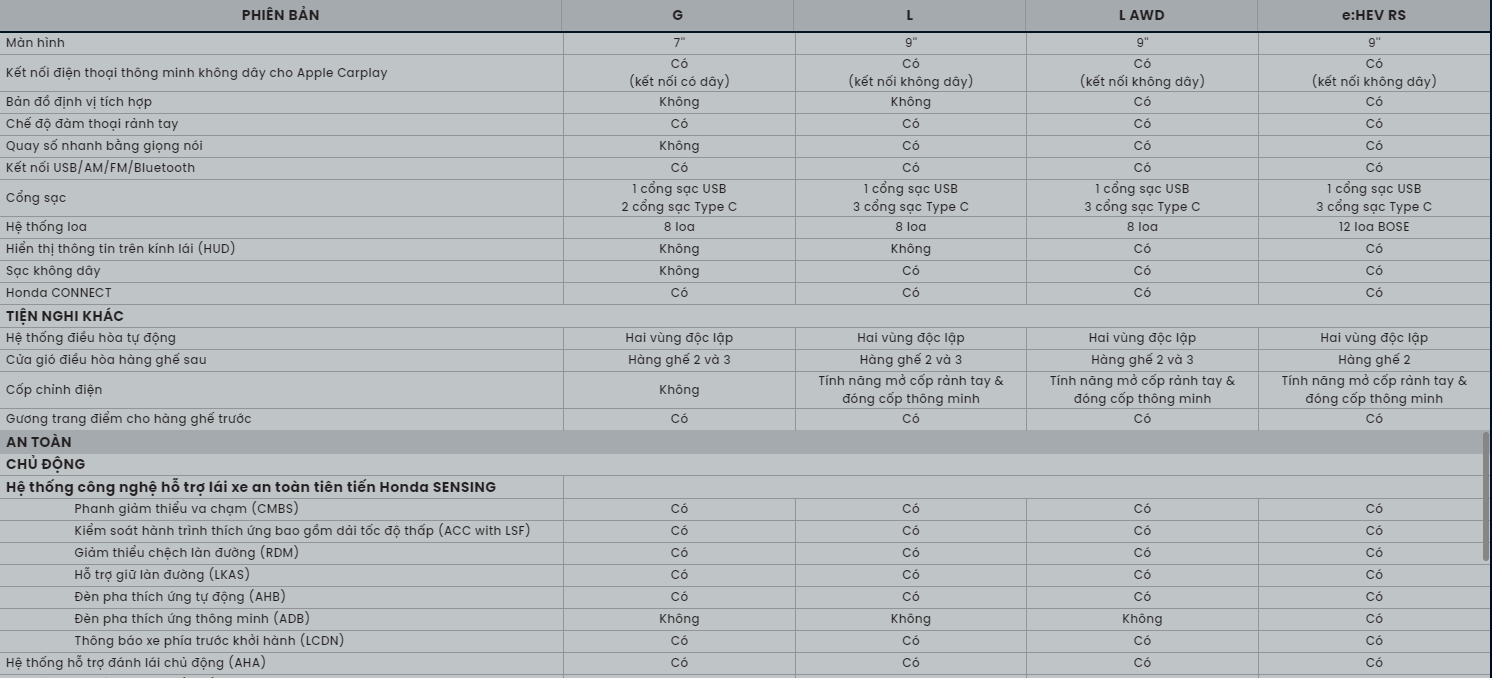Click the "12 loa BOSE" cell
Image resolution: width=1492 pixels, height=678 pixels.
pyautogui.click(x=1374, y=227)
